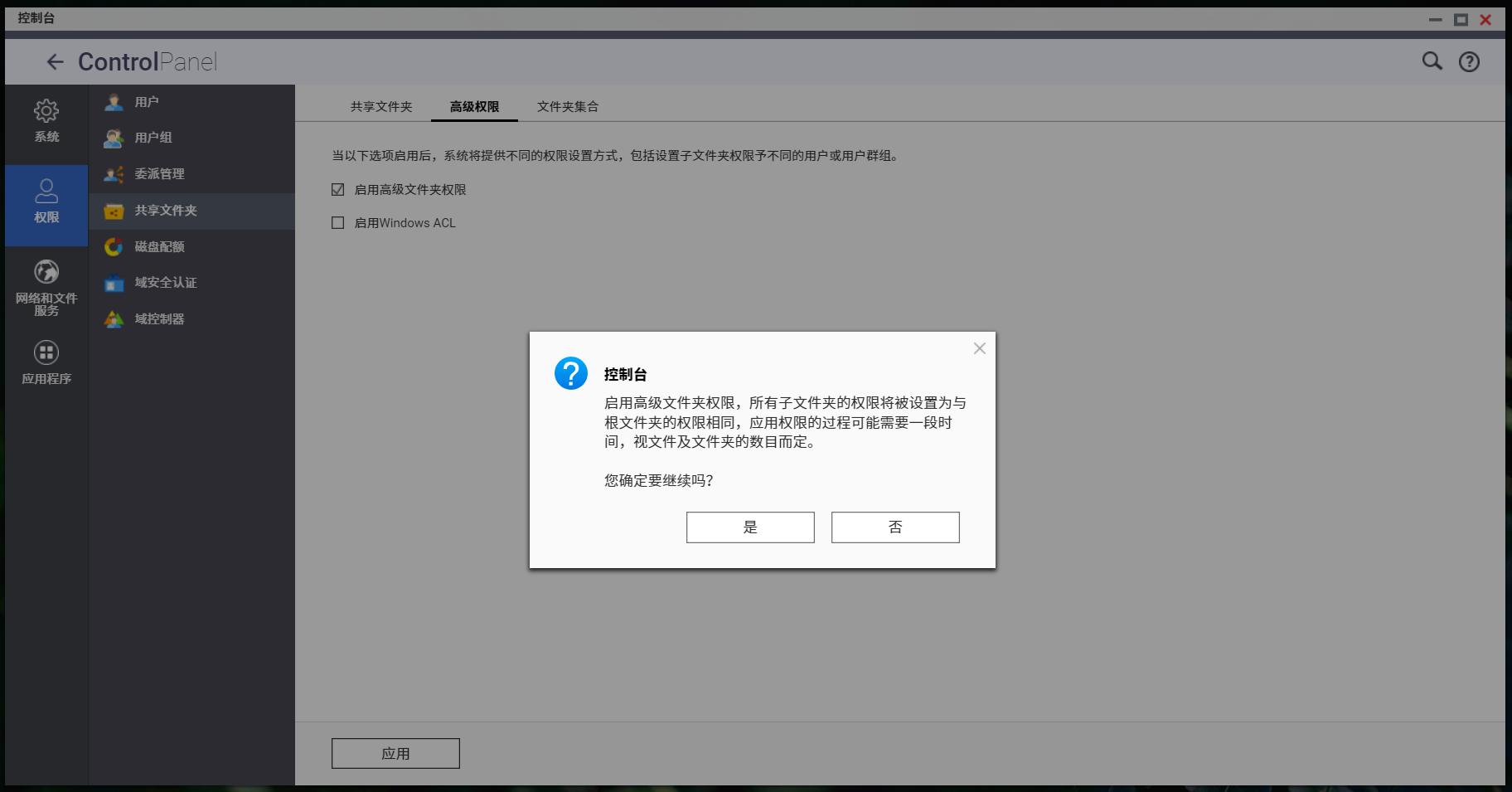This screenshot has width=1512, height=792.
Task: Open the 应用程序 section
Action: pyautogui.click(x=46, y=361)
